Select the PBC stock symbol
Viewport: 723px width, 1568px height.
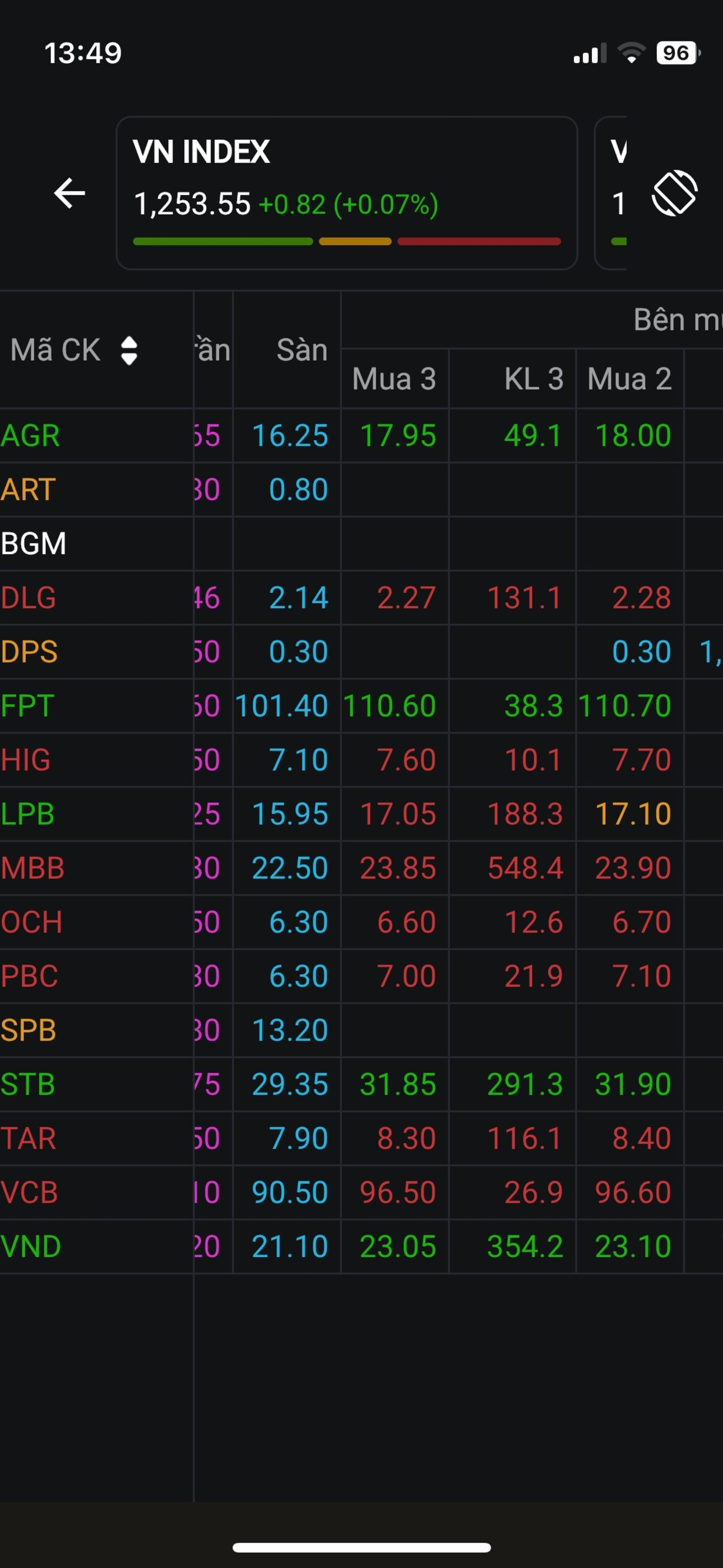29,976
